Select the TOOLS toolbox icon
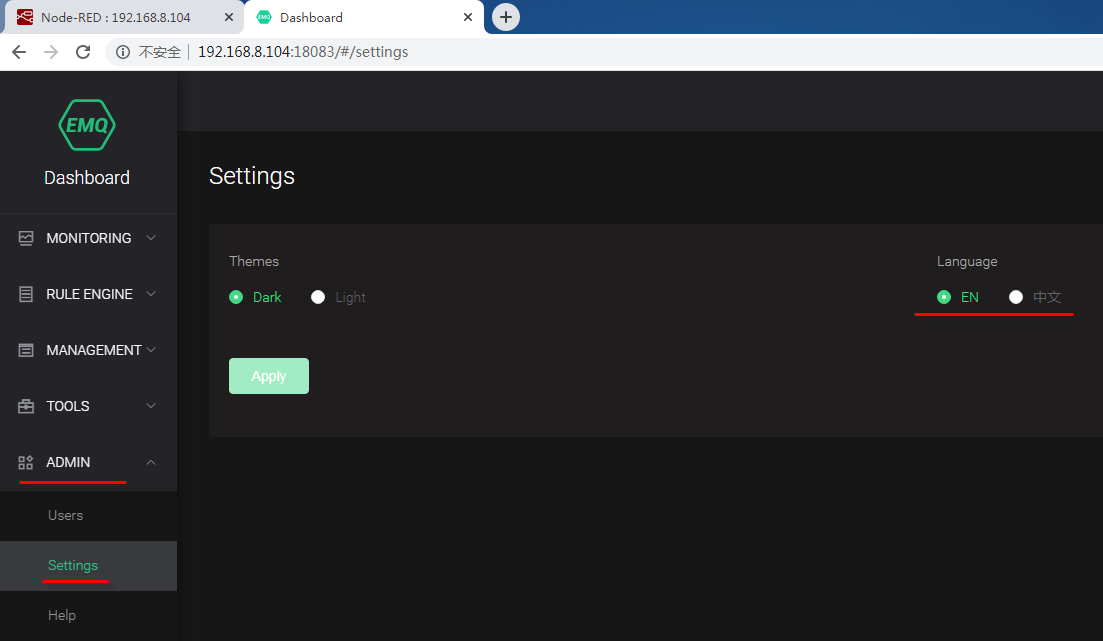Viewport: 1103px width, 641px height. coord(25,406)
